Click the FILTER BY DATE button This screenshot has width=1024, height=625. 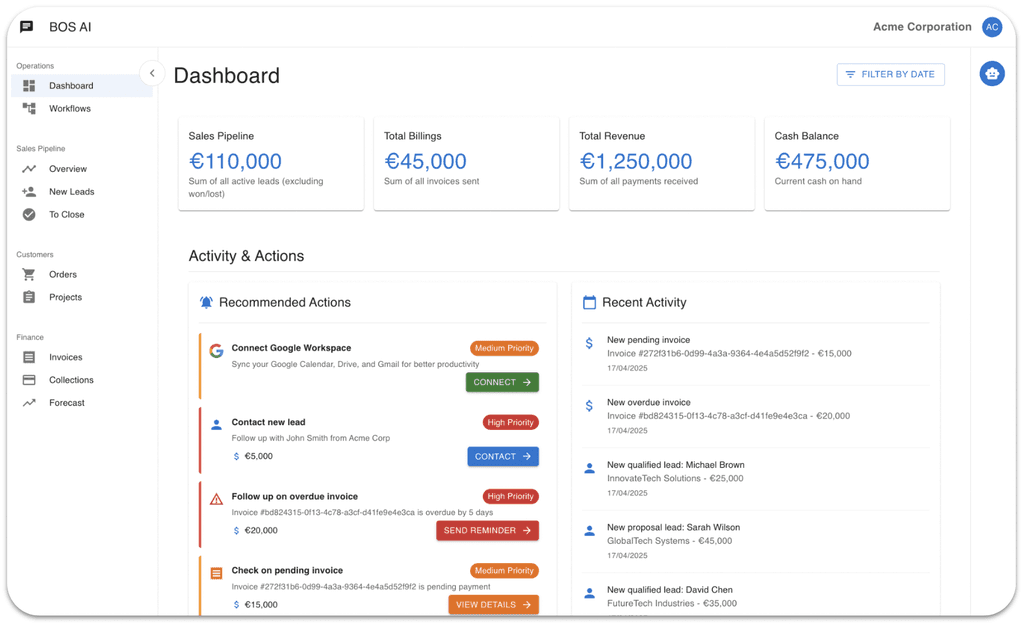pyautogui.click(x=891, y=74)
